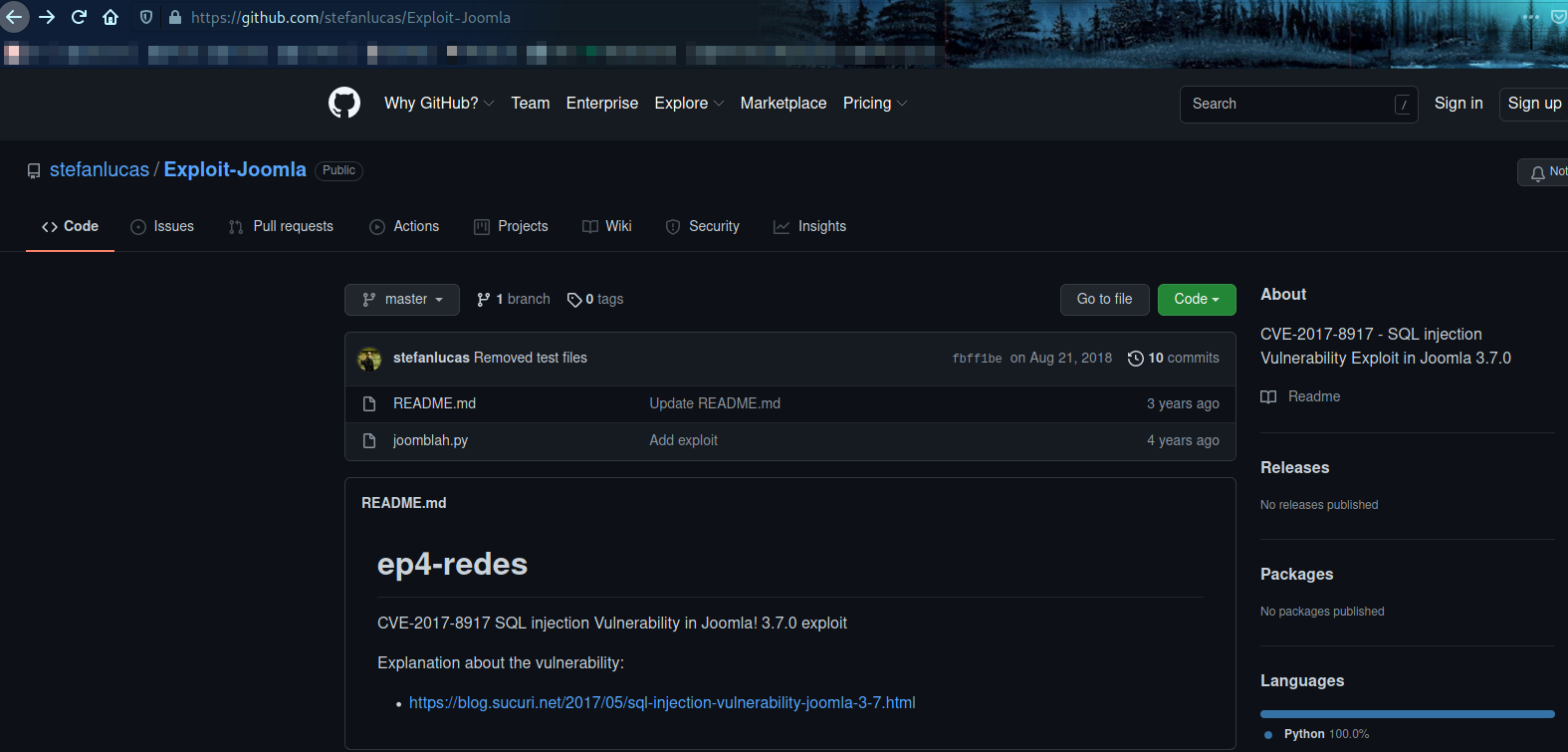
Task: Click the Sign up button
Action: [x=1534, y=103]
